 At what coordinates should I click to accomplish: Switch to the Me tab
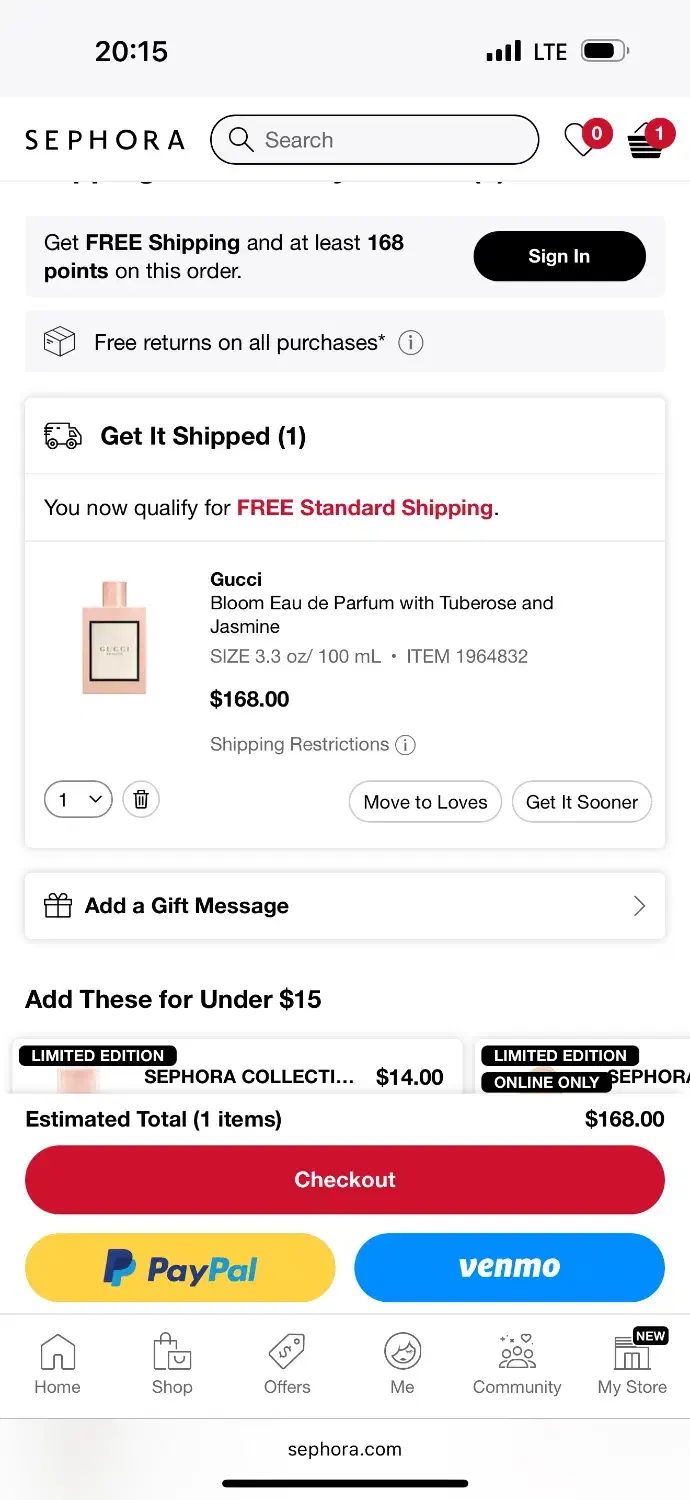click(x=402, y=1365)
